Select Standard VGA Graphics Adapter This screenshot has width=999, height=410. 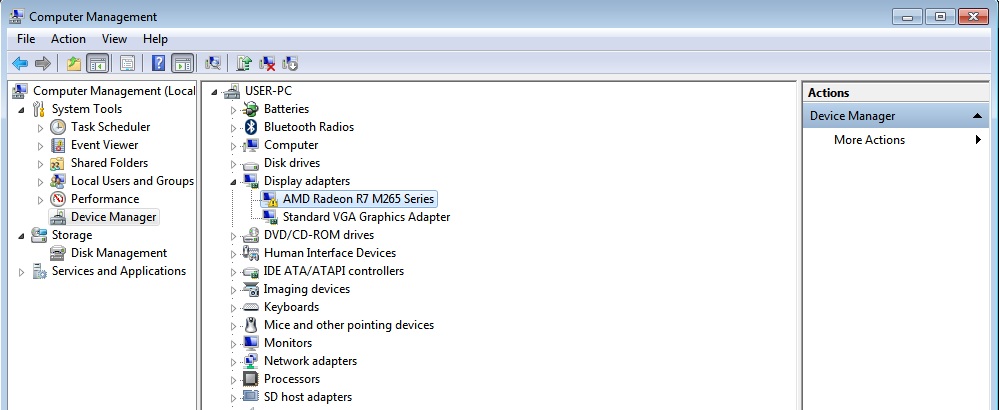click(366, 217)
